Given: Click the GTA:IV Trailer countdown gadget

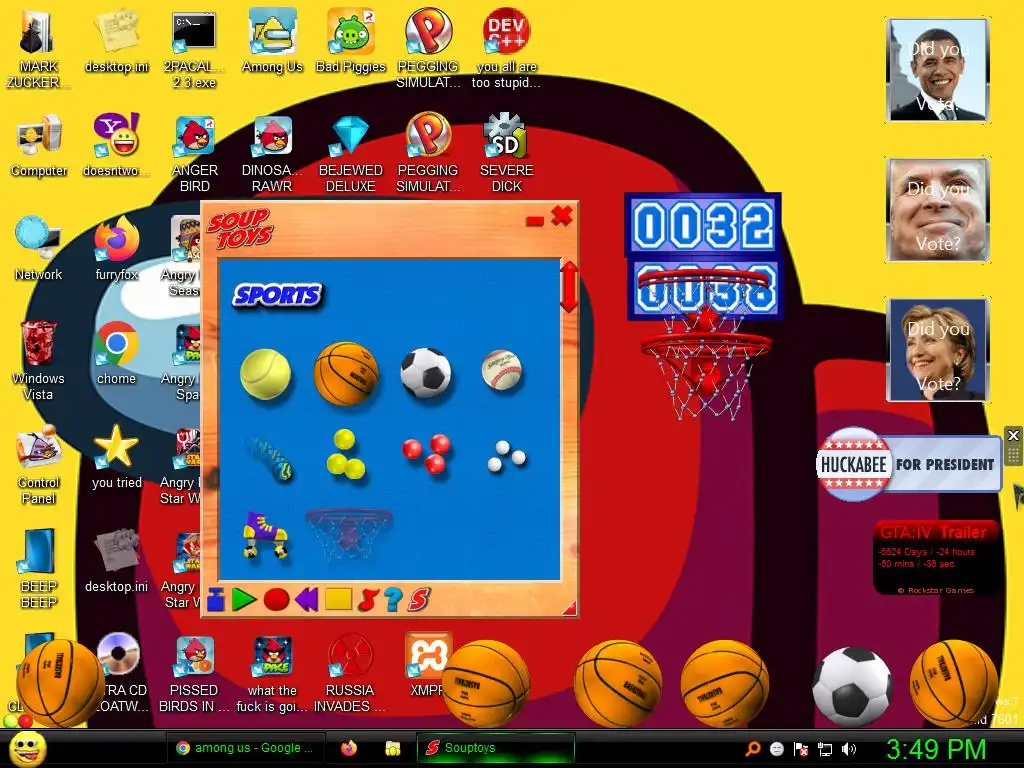Looking at the screenshot, I should [935, 558].
